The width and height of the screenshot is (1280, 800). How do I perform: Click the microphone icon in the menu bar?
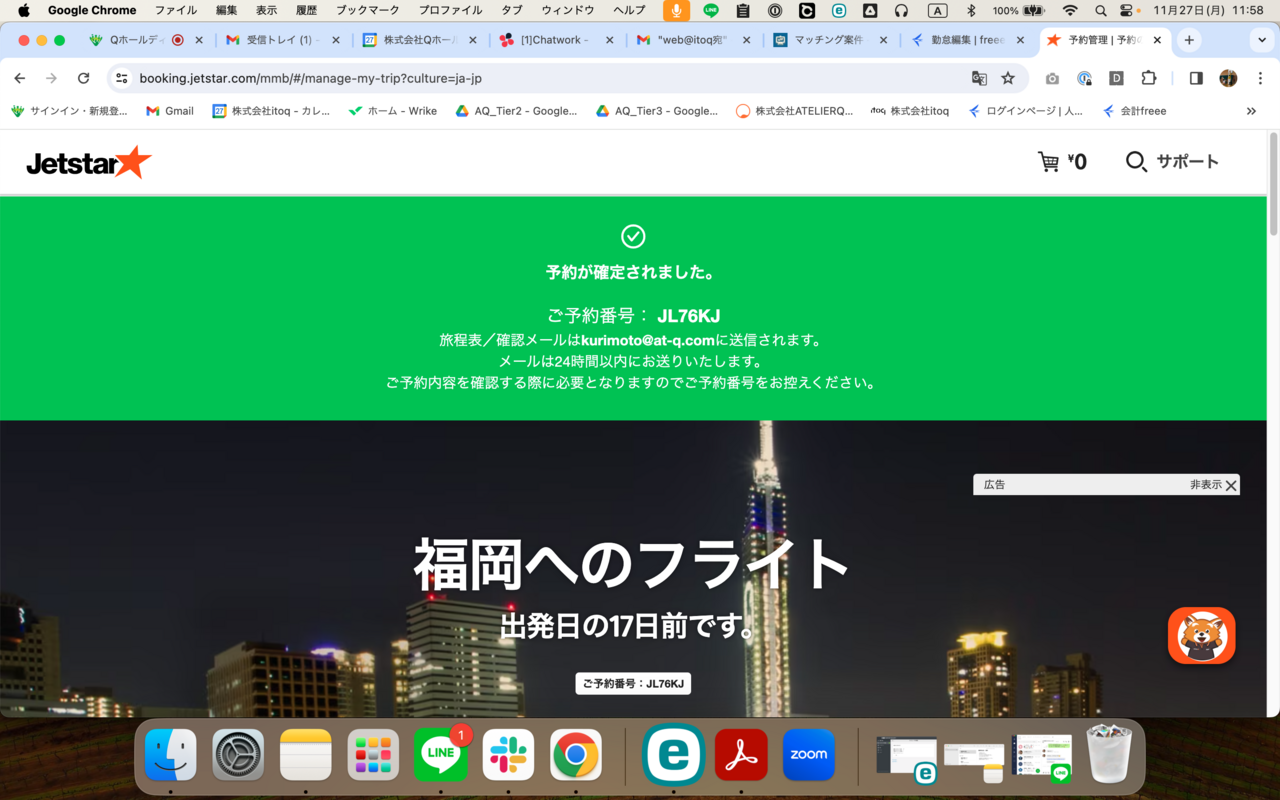click(676, 11)
